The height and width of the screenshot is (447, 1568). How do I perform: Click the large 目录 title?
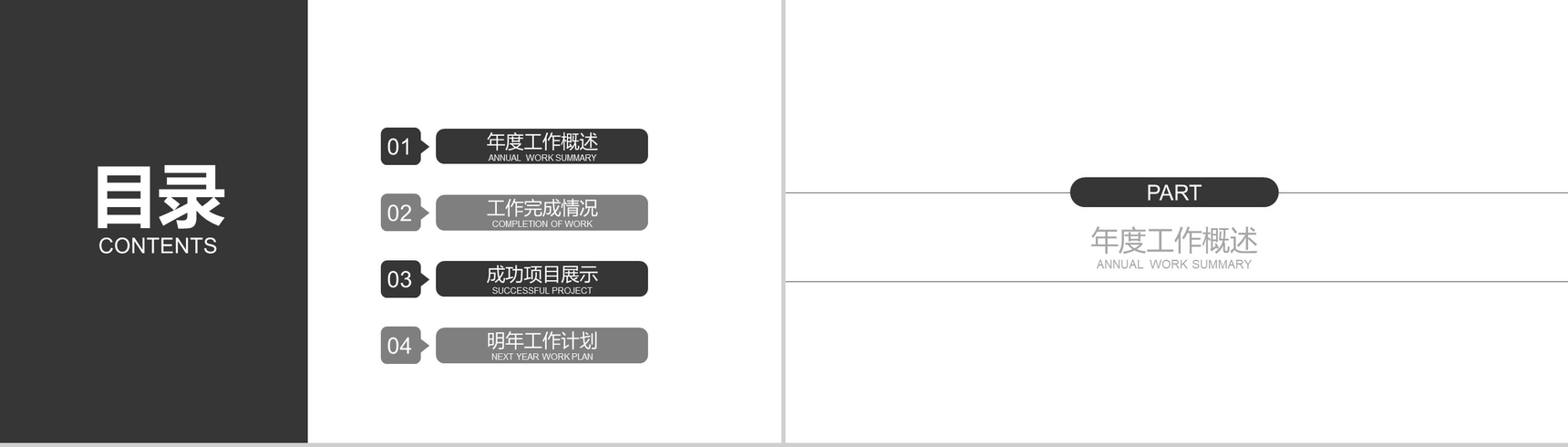[x=160, y=198]
